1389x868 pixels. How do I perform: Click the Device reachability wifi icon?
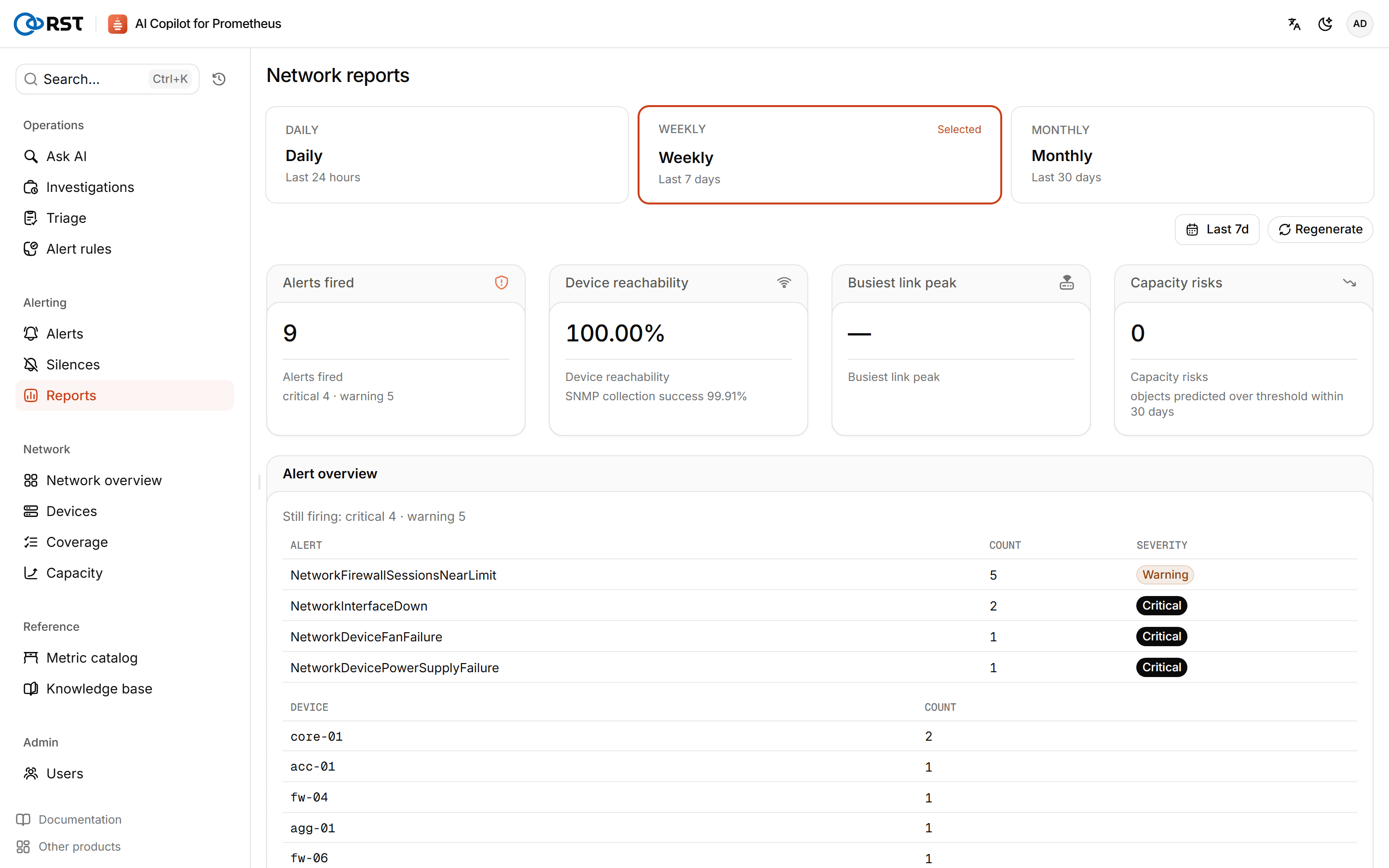click(x=784, y=283)
